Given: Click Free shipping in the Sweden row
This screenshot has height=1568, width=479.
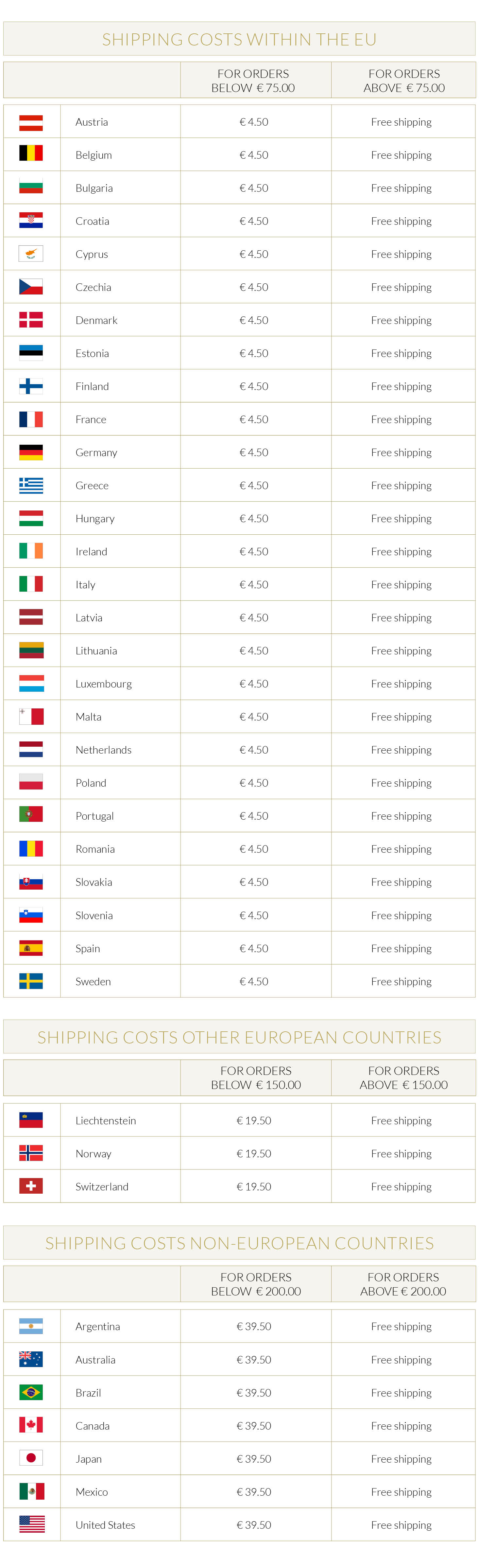Looking at the screenshot, I should pos(401,982).
